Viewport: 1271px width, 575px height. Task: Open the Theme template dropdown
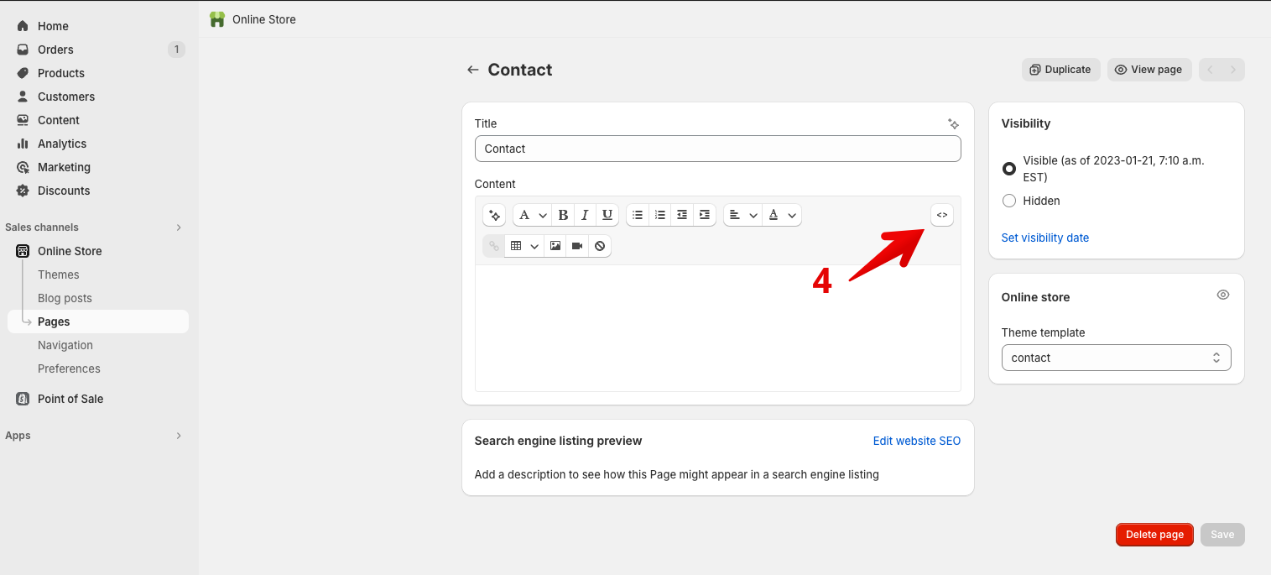tap(1115, 358)
